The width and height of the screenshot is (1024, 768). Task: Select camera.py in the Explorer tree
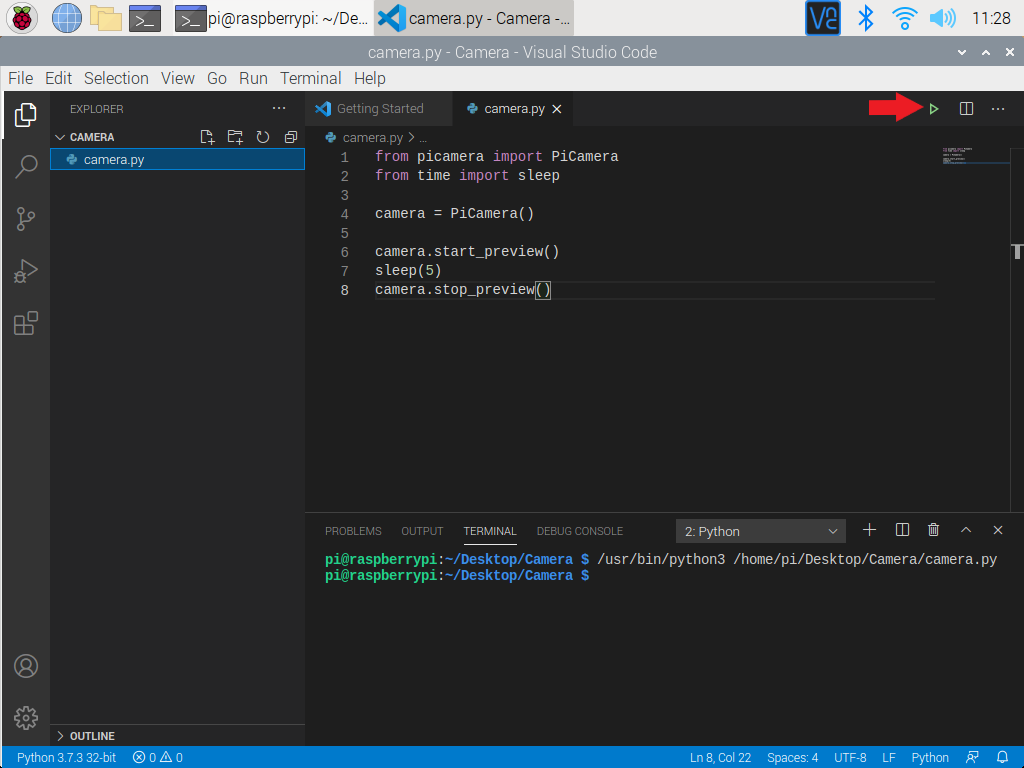point(114,159)
